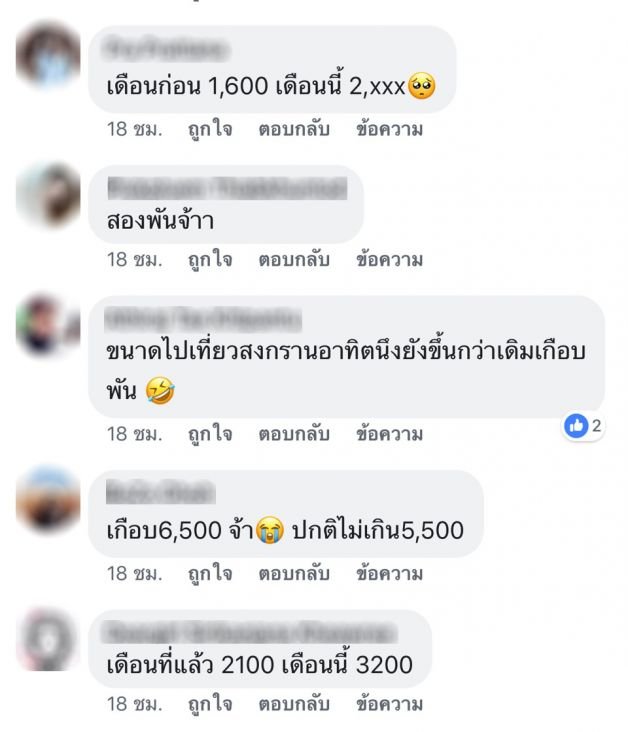Reply to the 'สองพันจ้าา' comment
Image resolution: width=628 pixels, height=732 pixels.
coord(294,260)
